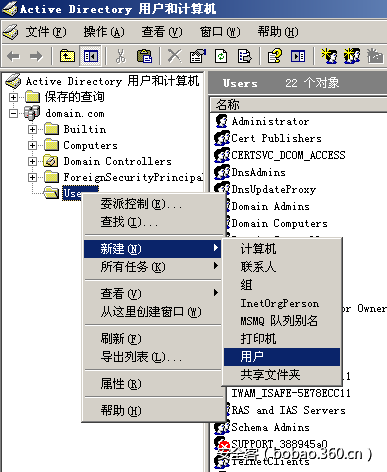This screenshot has width=387, height=472.
Task: Click the Export list toolbar icon
Action: pyautogui.click(x=244, y=56)
